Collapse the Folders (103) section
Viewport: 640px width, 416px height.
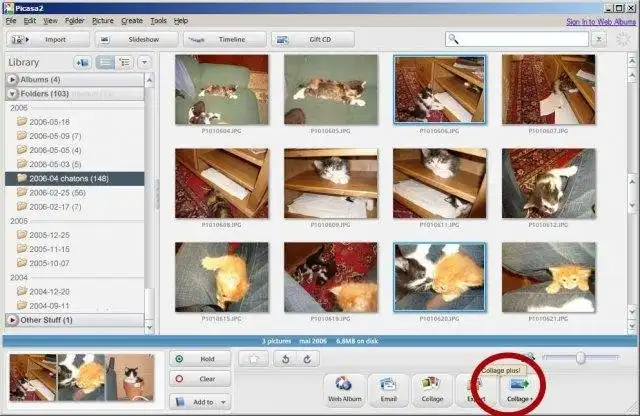[x=13, y=94]
